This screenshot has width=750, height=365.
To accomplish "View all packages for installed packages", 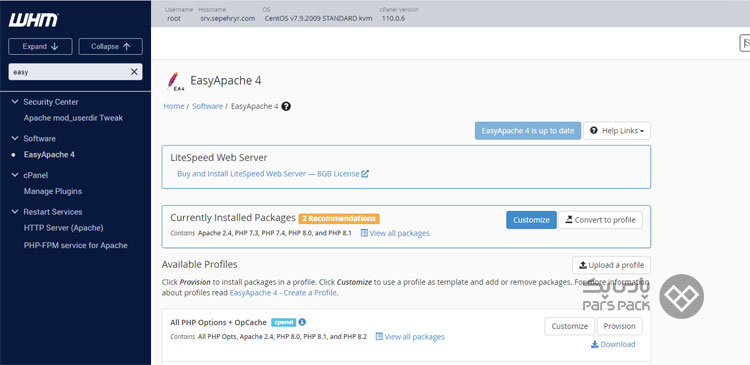I will (395, 233).
